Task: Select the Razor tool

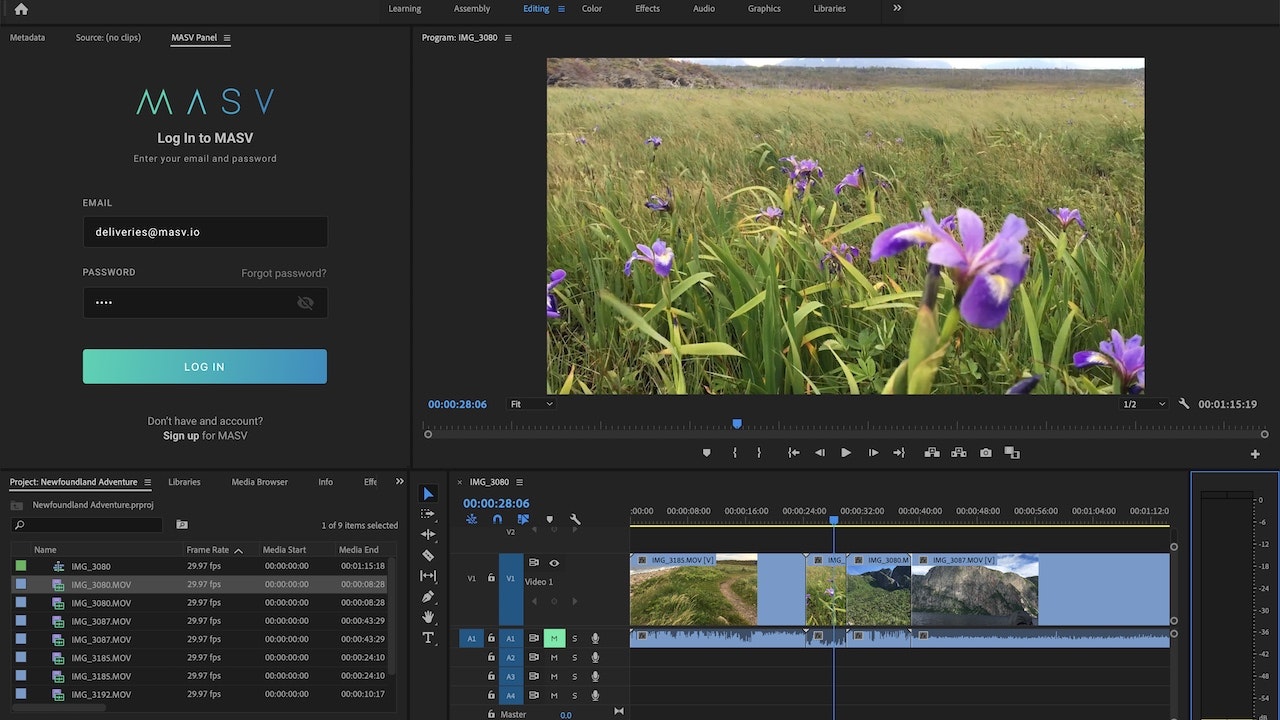Action: (x=428, y=555)
